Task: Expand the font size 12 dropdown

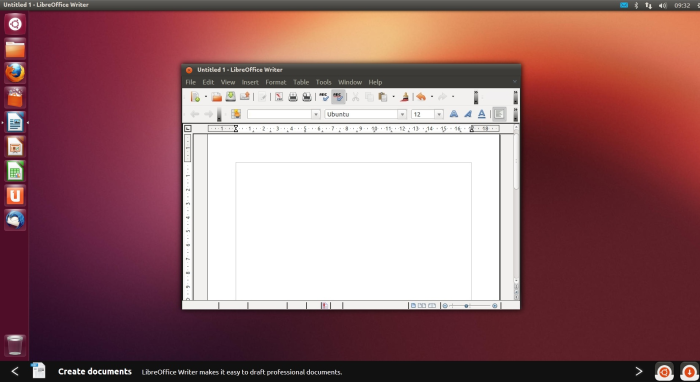Action: pos(439,114)
